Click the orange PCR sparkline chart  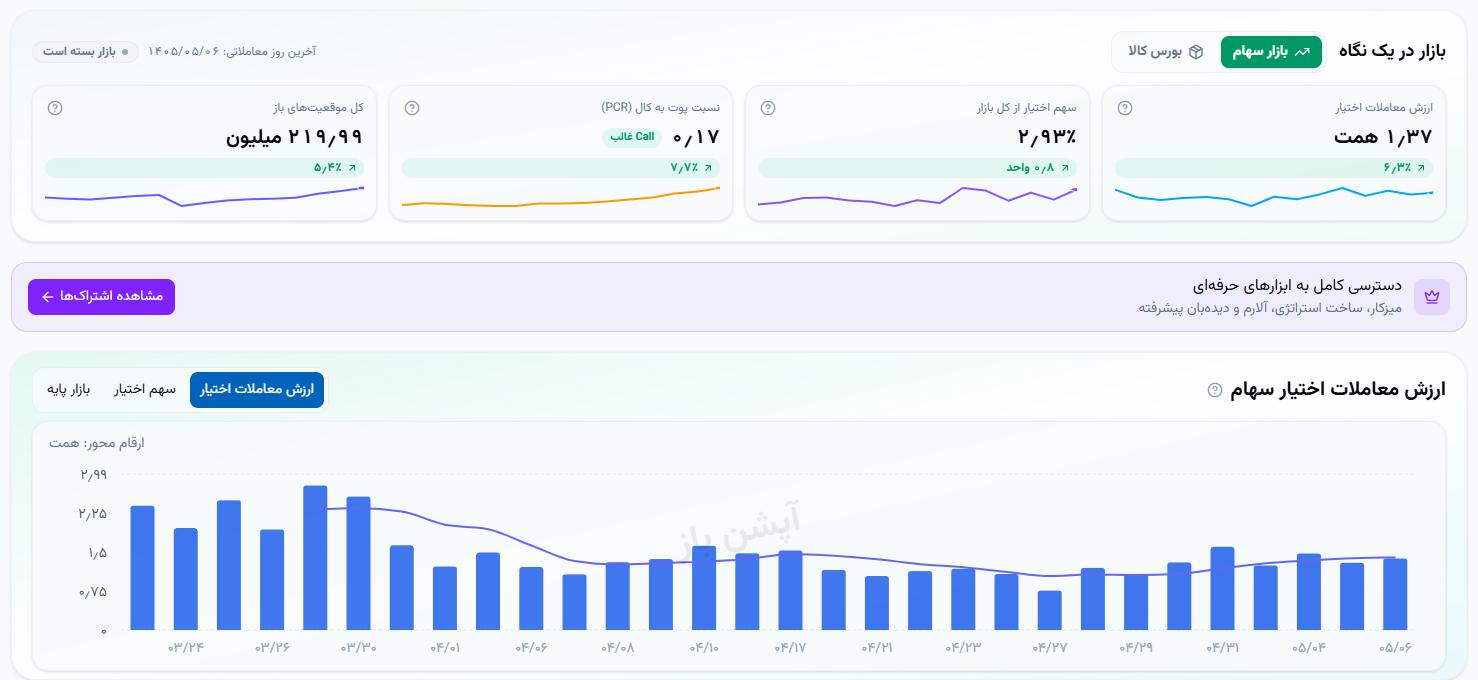560,198
